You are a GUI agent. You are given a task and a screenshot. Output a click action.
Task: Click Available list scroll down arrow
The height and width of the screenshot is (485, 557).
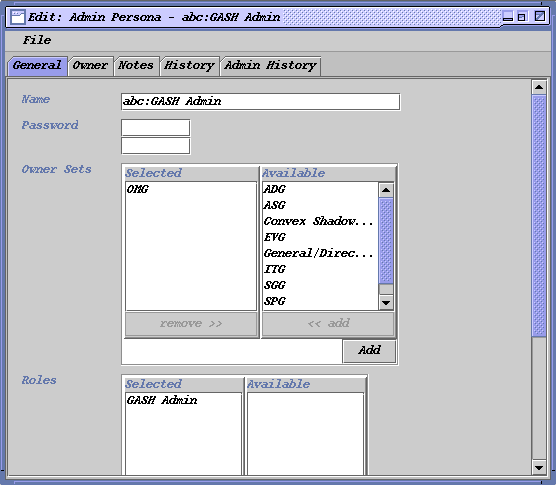(386, 303)
